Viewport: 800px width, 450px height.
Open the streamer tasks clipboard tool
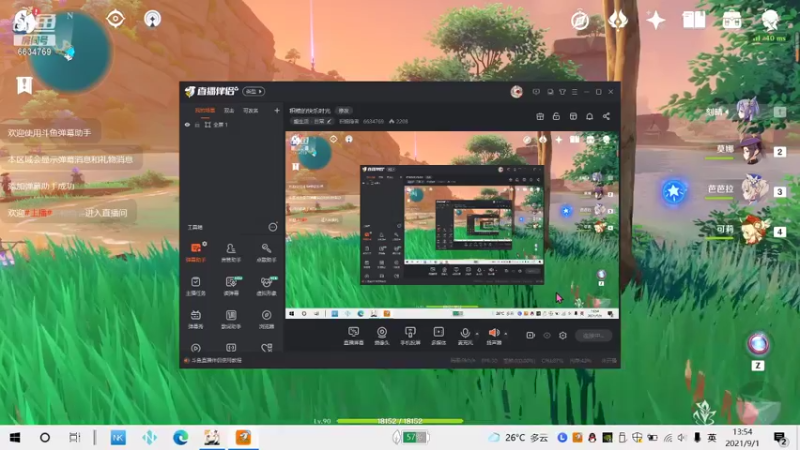click(x=195, y=285)
